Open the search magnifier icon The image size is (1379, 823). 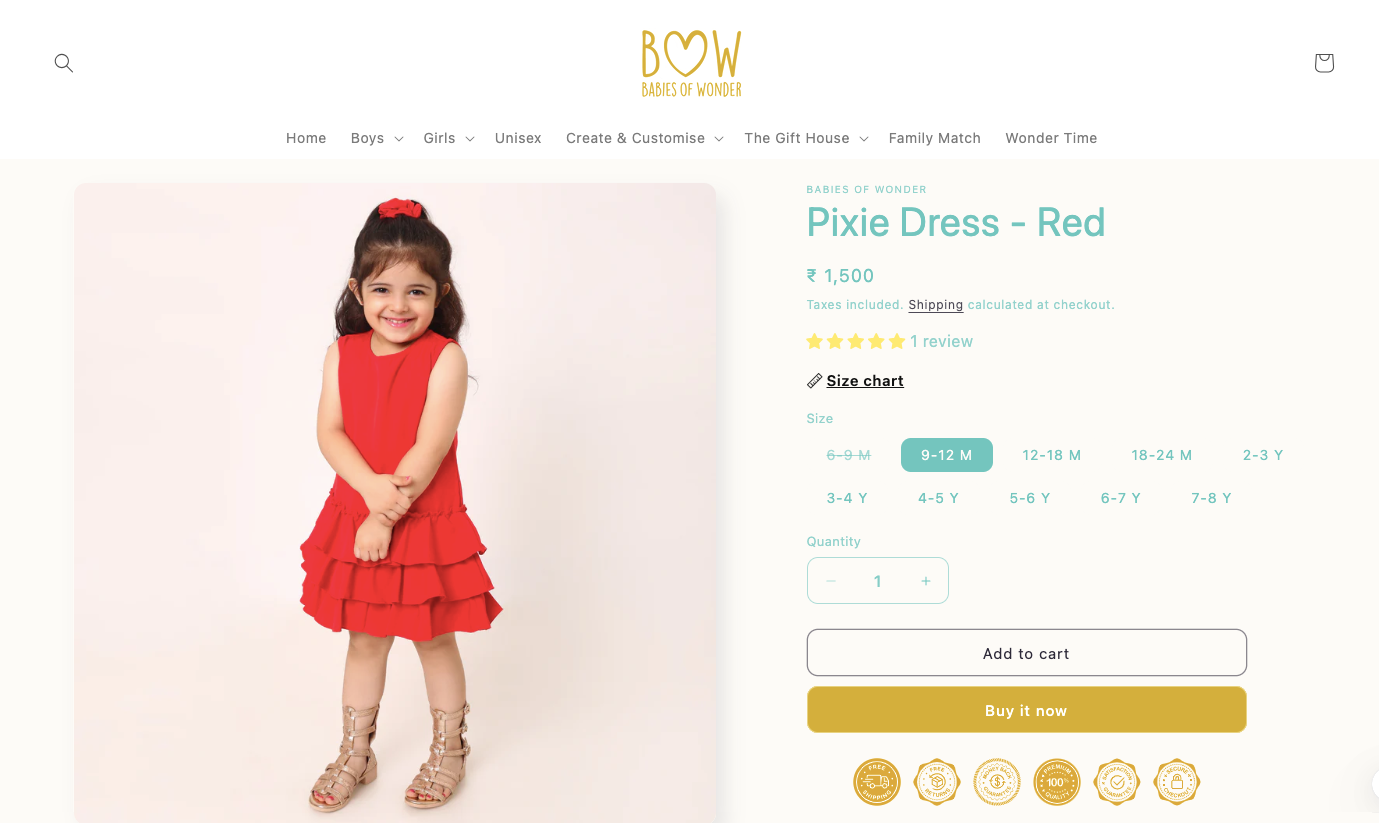point(64,63)
